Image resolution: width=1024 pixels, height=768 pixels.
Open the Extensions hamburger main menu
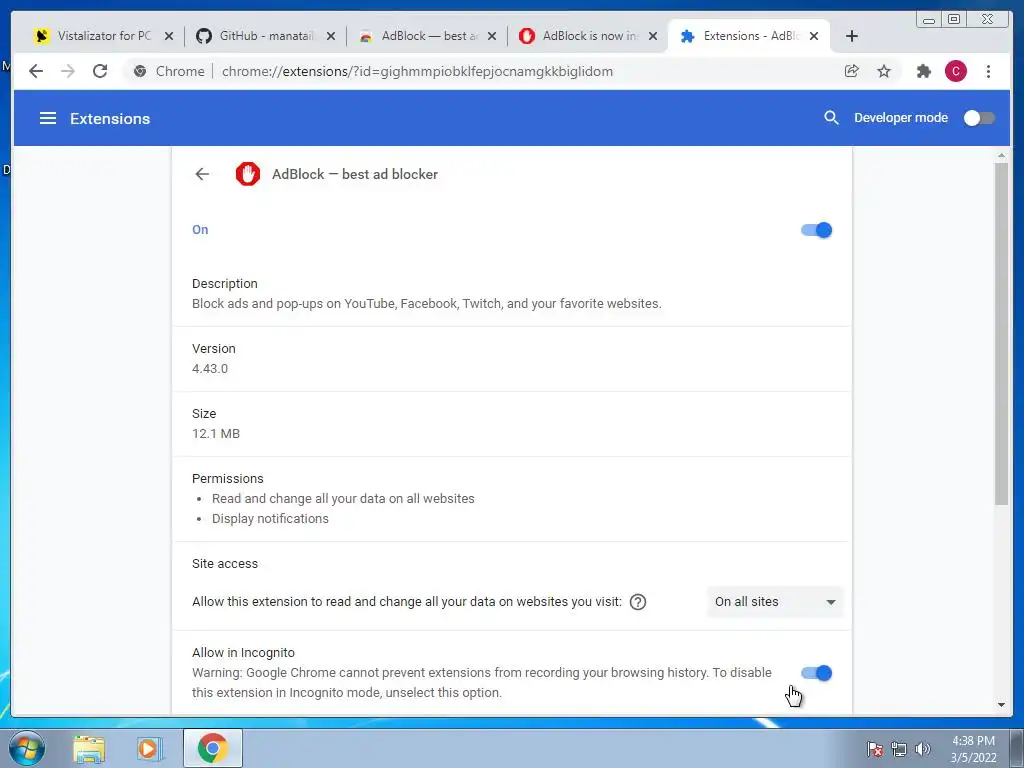point(48,118)
